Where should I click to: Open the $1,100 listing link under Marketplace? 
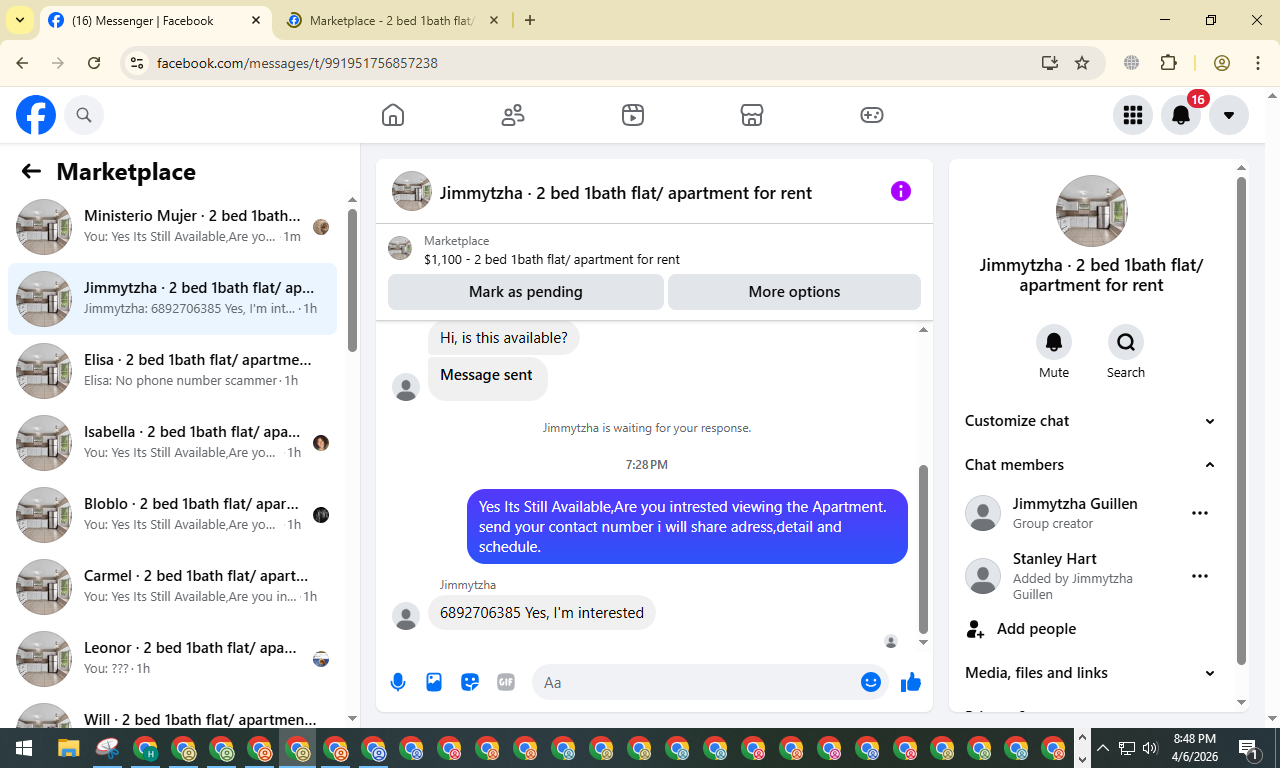click(x=552, y=259)
